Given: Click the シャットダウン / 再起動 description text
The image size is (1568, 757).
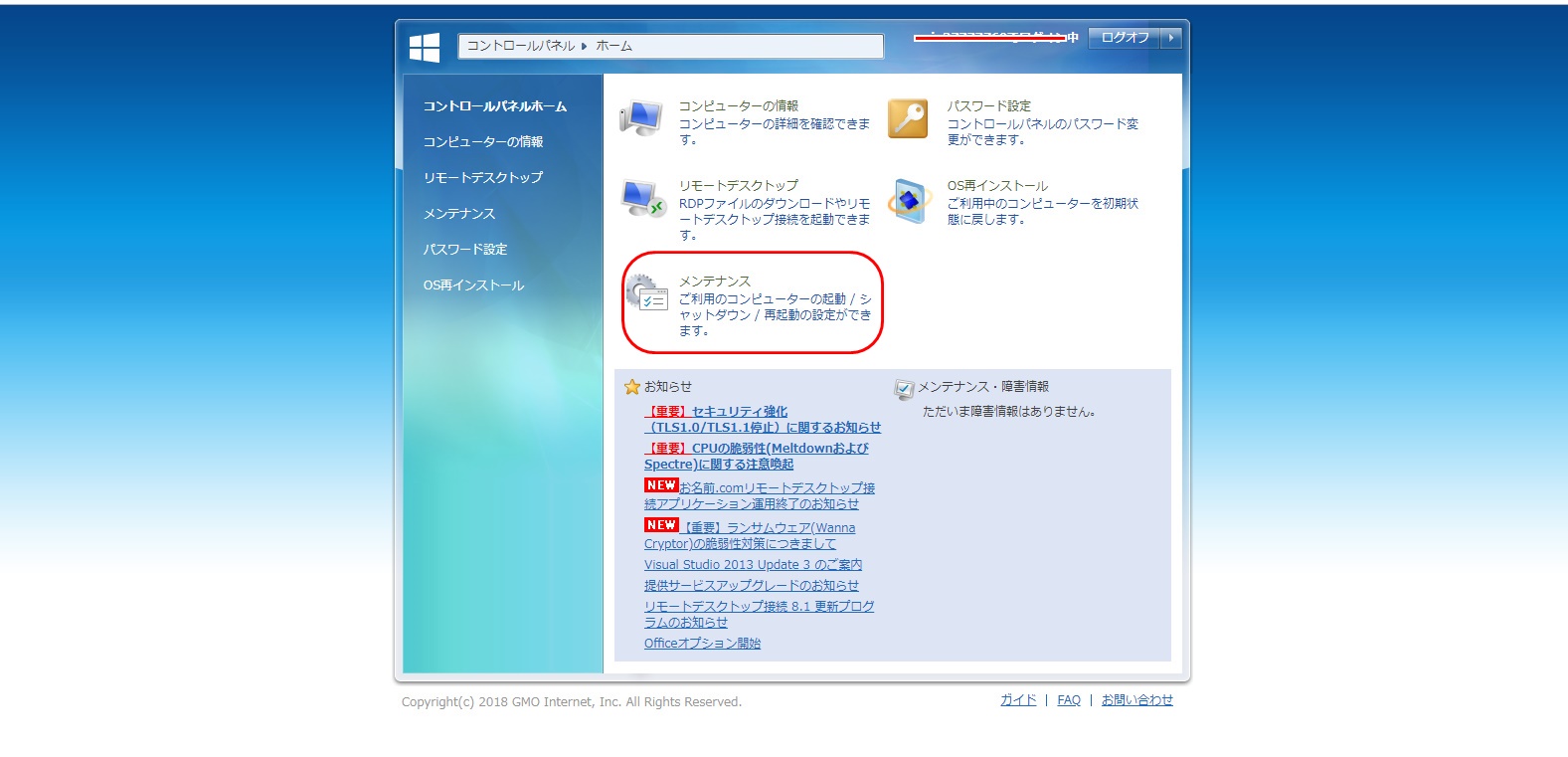Looking at the screenshot, I should [776, 314].
